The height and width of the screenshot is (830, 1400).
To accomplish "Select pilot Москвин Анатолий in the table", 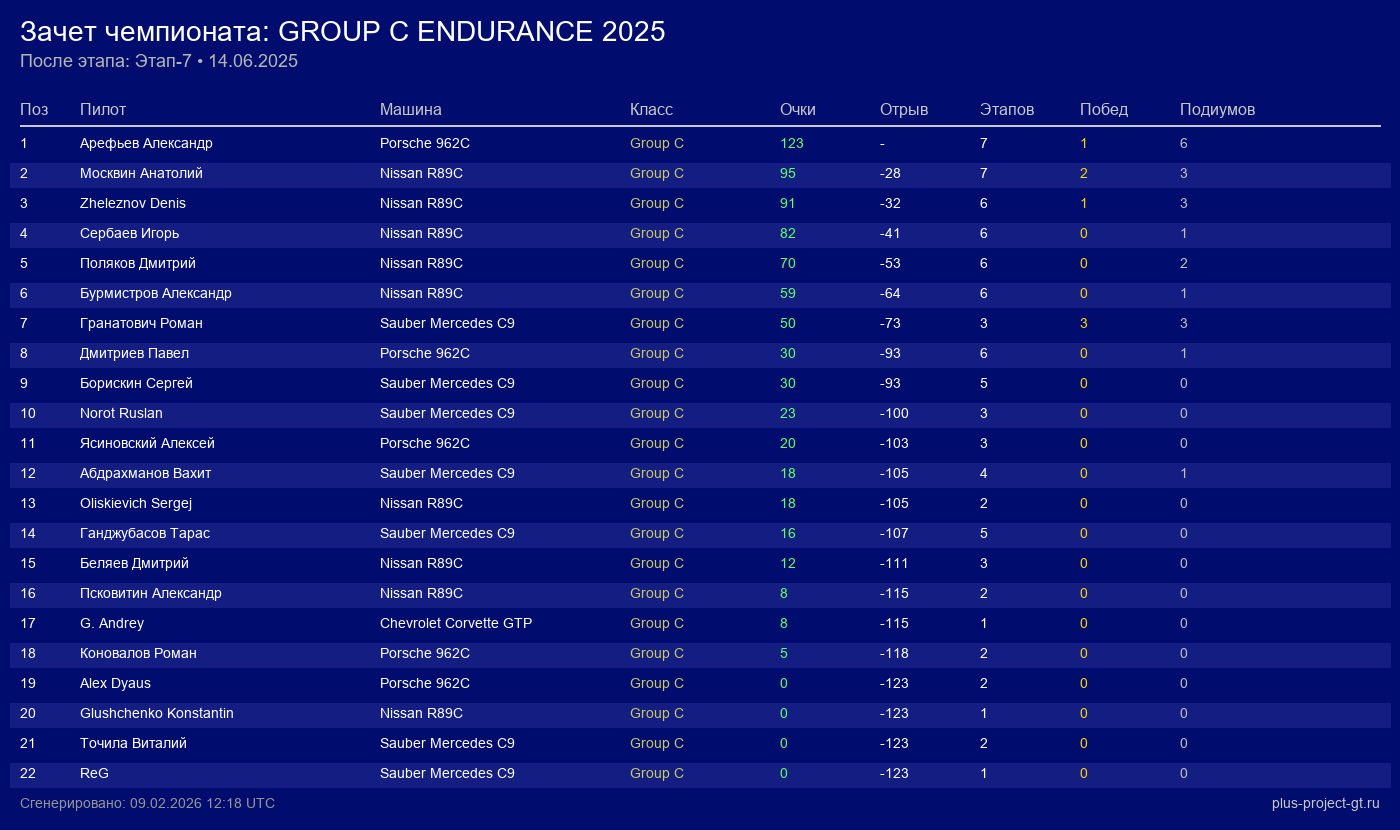I will point(141,173).
